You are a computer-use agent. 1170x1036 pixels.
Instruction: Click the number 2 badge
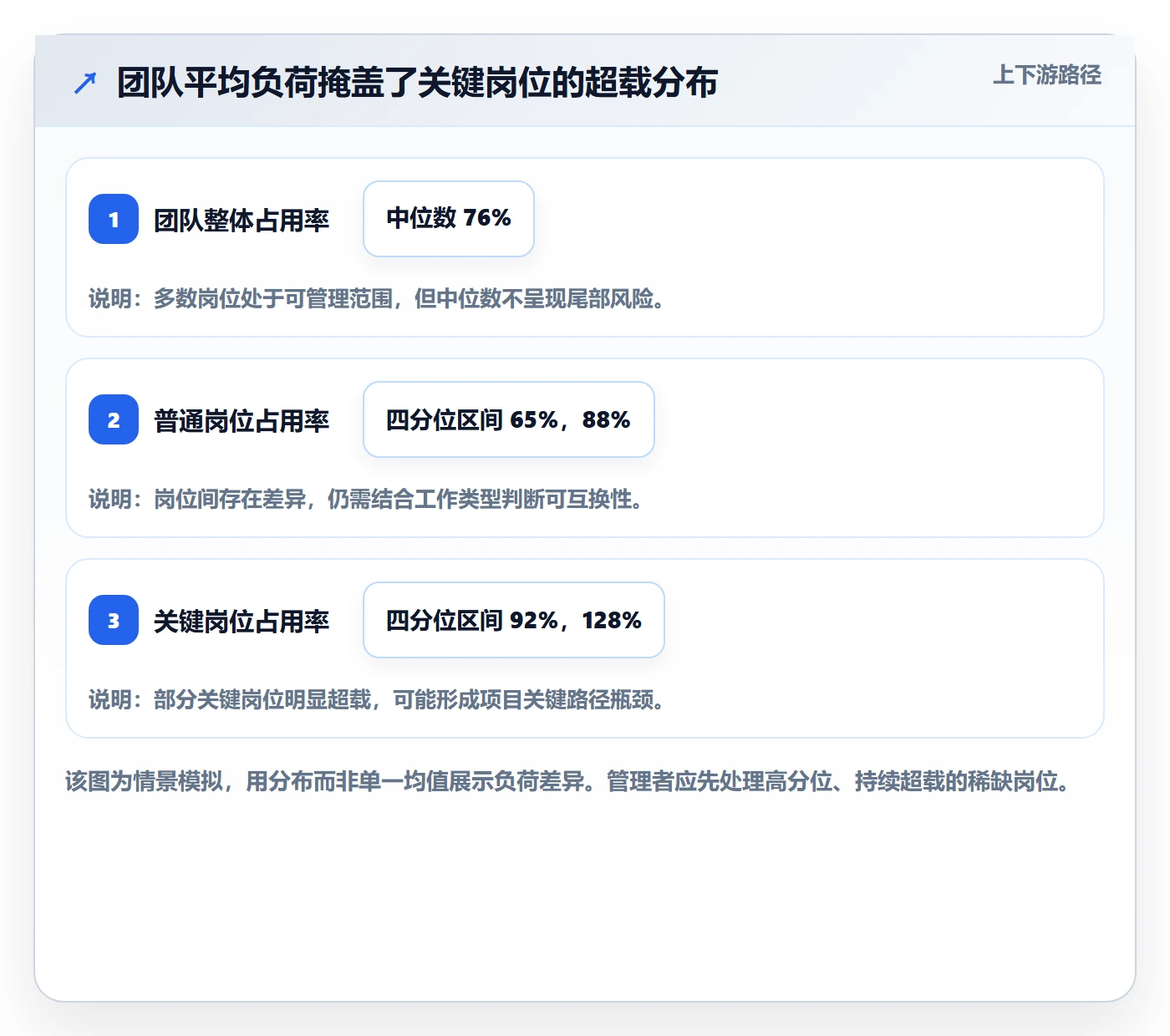coord(114,419)
